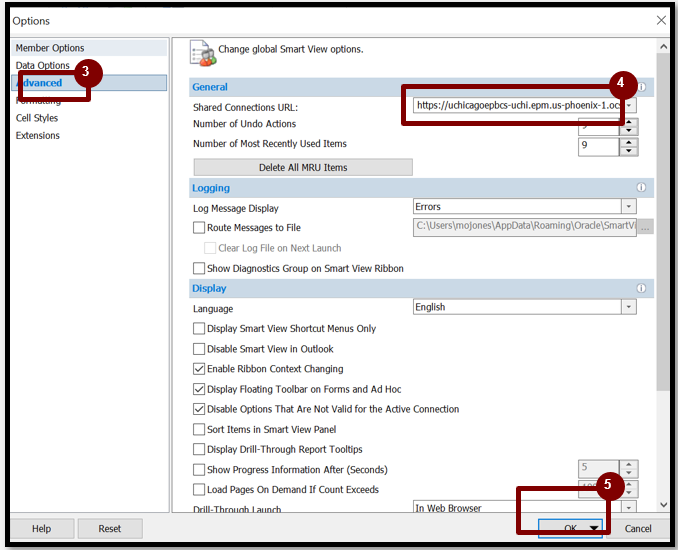Click scrollbar down arrow
Screen dimensions: 678x550
[x=663, y=505]
